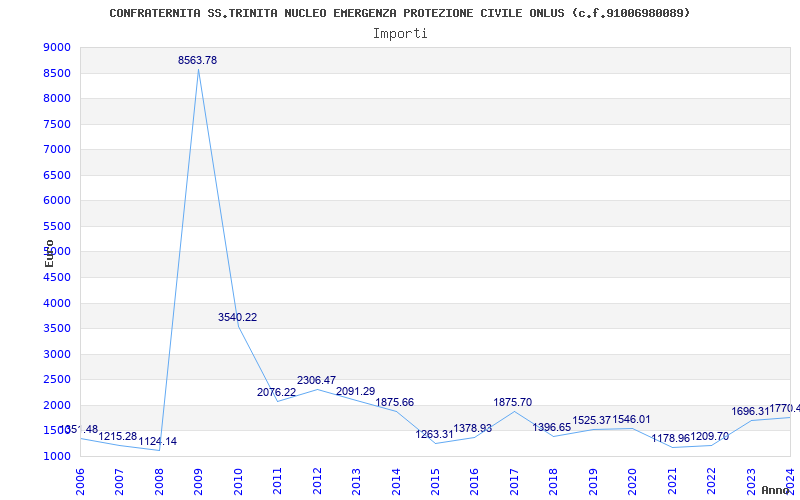The height and width of the screenshot is (500, 800).
Task: Select the 2306.47 data label
Action: tap(316, 381)
